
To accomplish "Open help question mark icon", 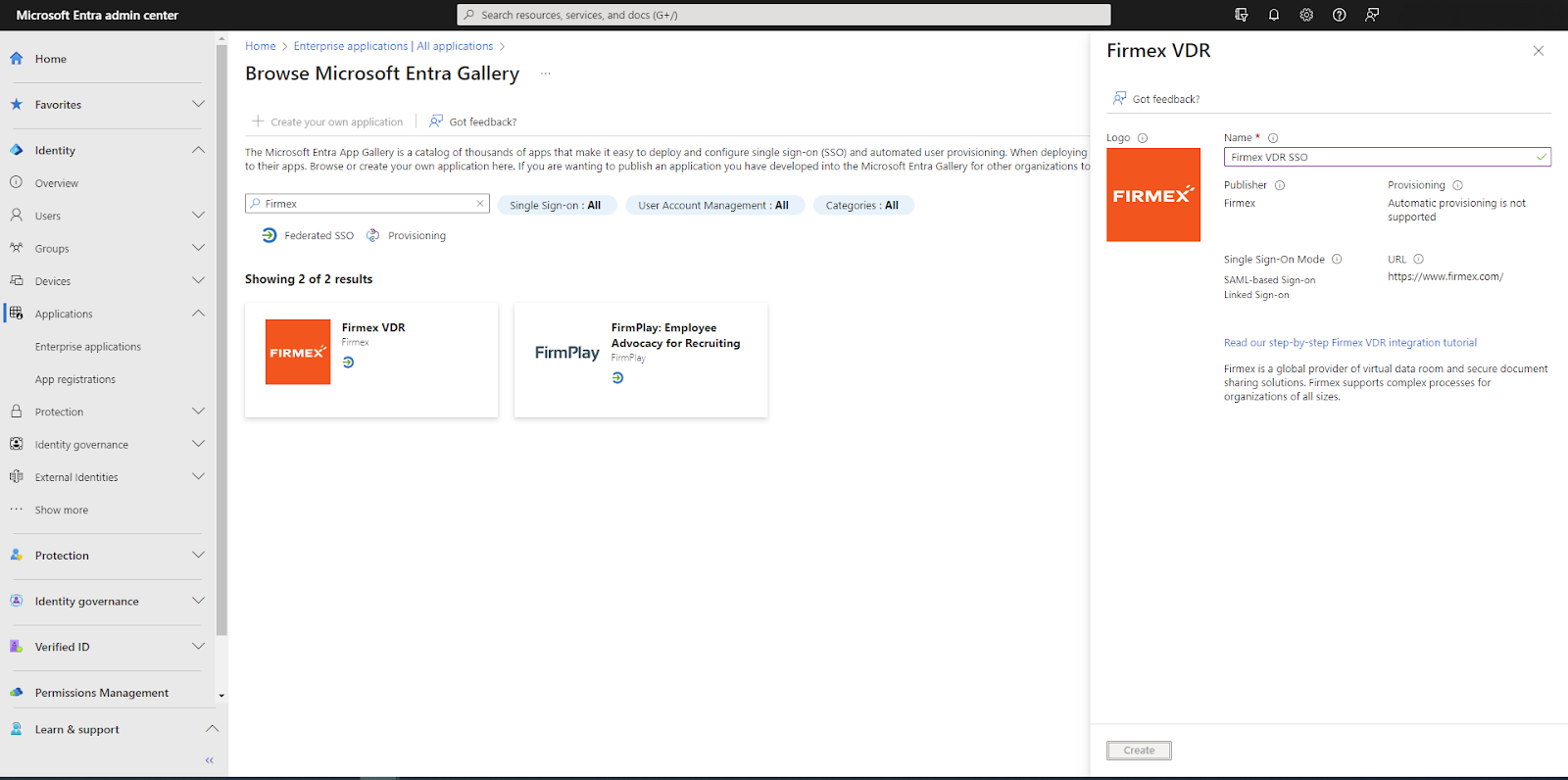I will click(1340, 15).
